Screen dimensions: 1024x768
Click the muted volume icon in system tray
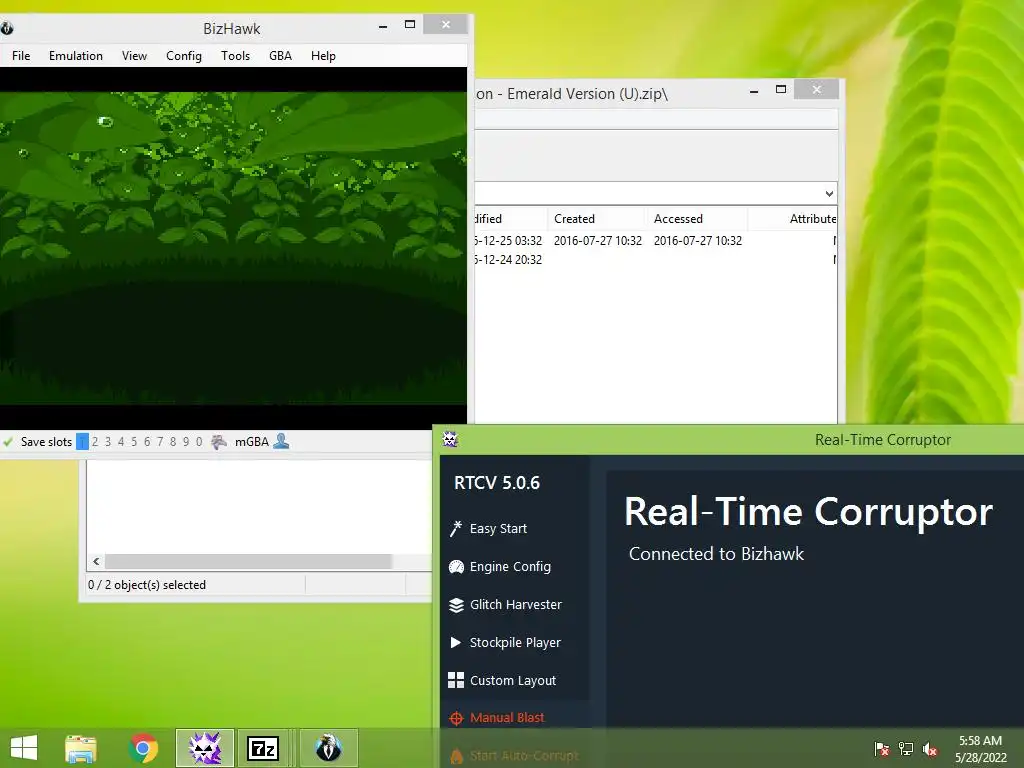[930, 749]
